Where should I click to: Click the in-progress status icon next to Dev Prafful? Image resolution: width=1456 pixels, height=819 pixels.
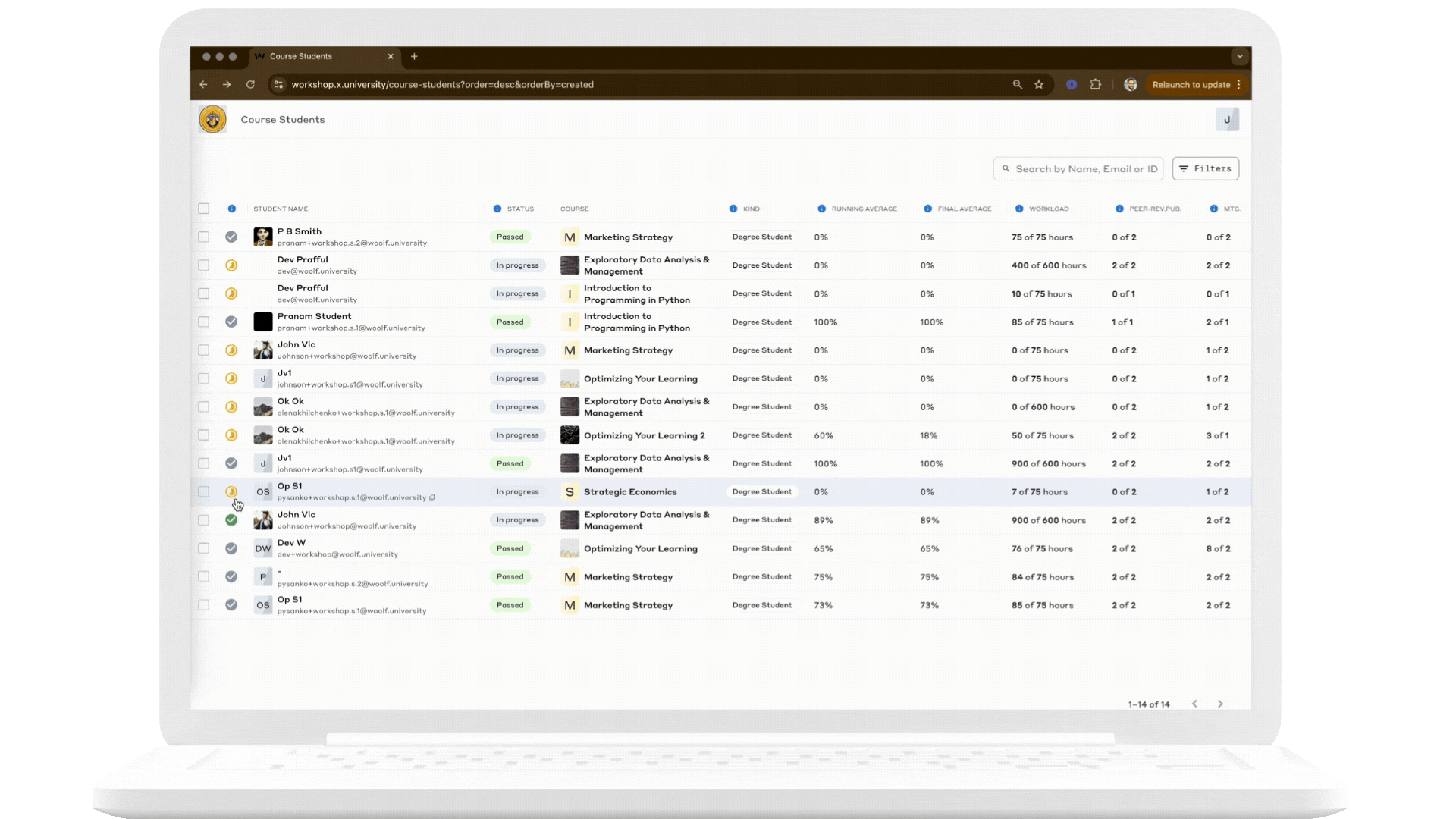click(x=232, y=265)
